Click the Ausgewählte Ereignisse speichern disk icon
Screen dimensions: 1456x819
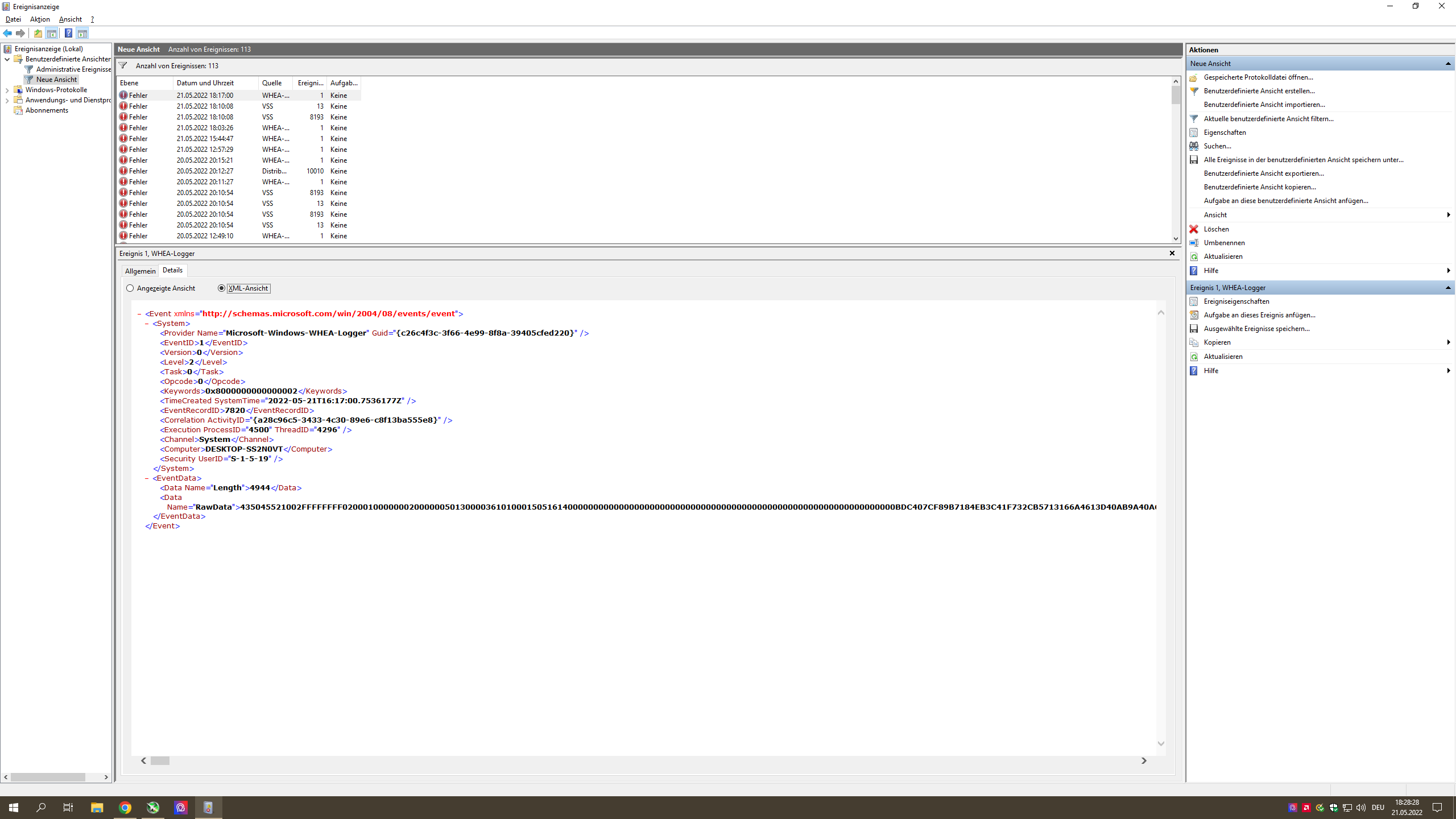point(1194,329)
